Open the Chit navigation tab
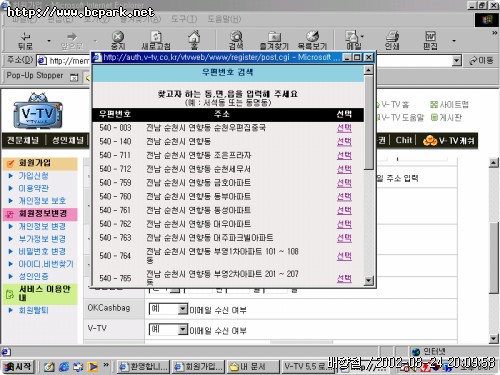Image resolution: width=500 pixels, height=375 pixels. pos(404,140)
